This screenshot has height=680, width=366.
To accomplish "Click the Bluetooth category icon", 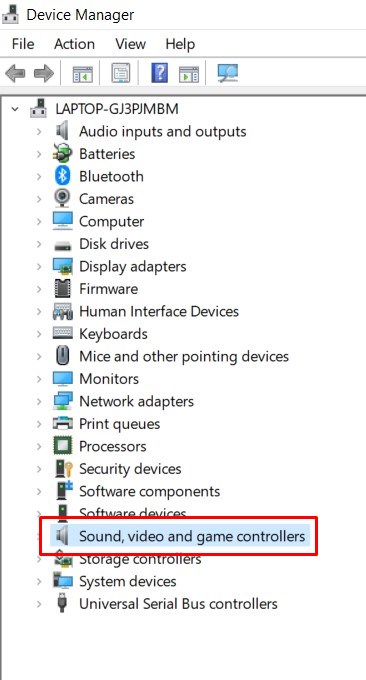I will tap(62, 176).
